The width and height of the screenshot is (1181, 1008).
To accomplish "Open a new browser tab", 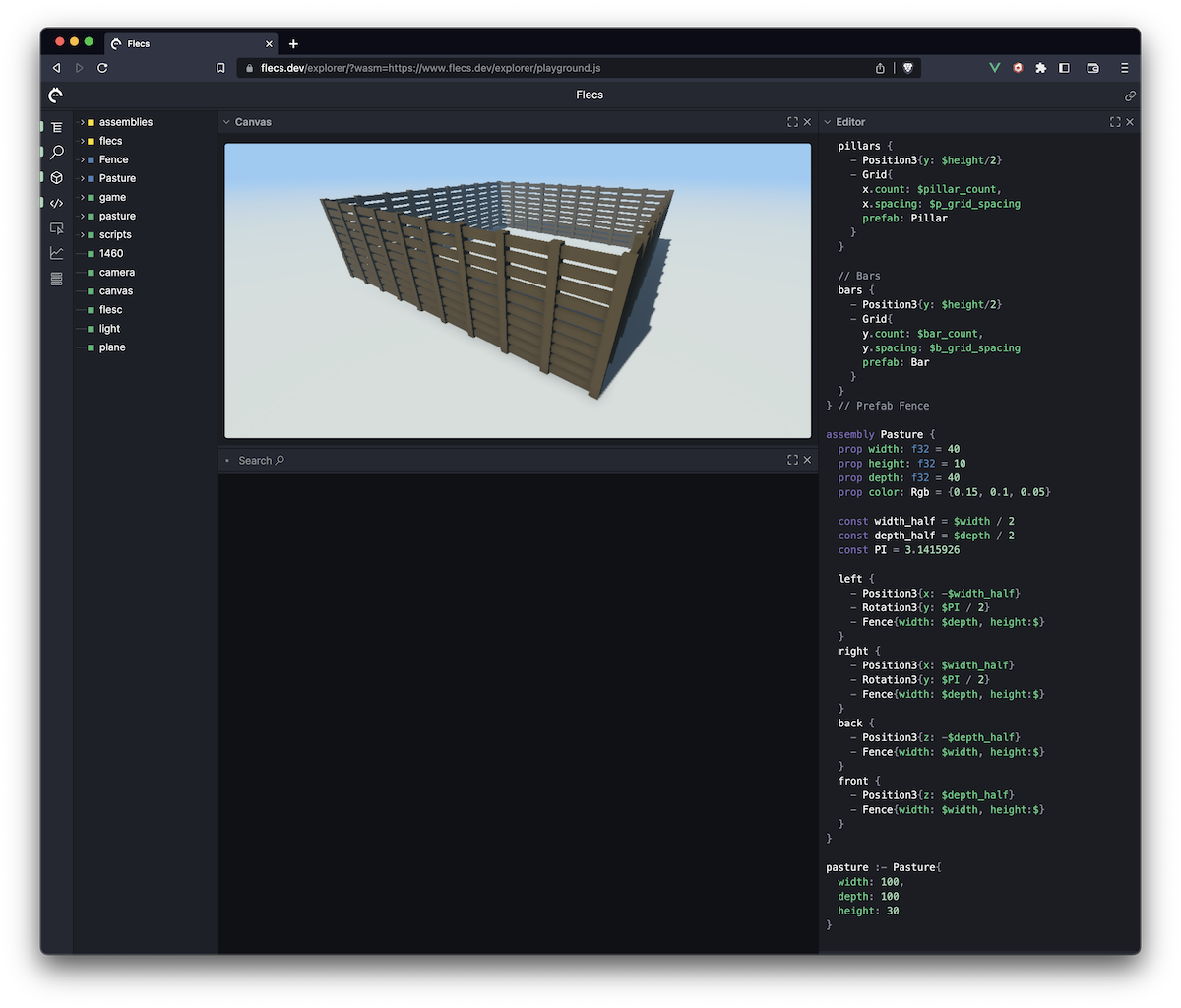I will [x=293, y=44].
